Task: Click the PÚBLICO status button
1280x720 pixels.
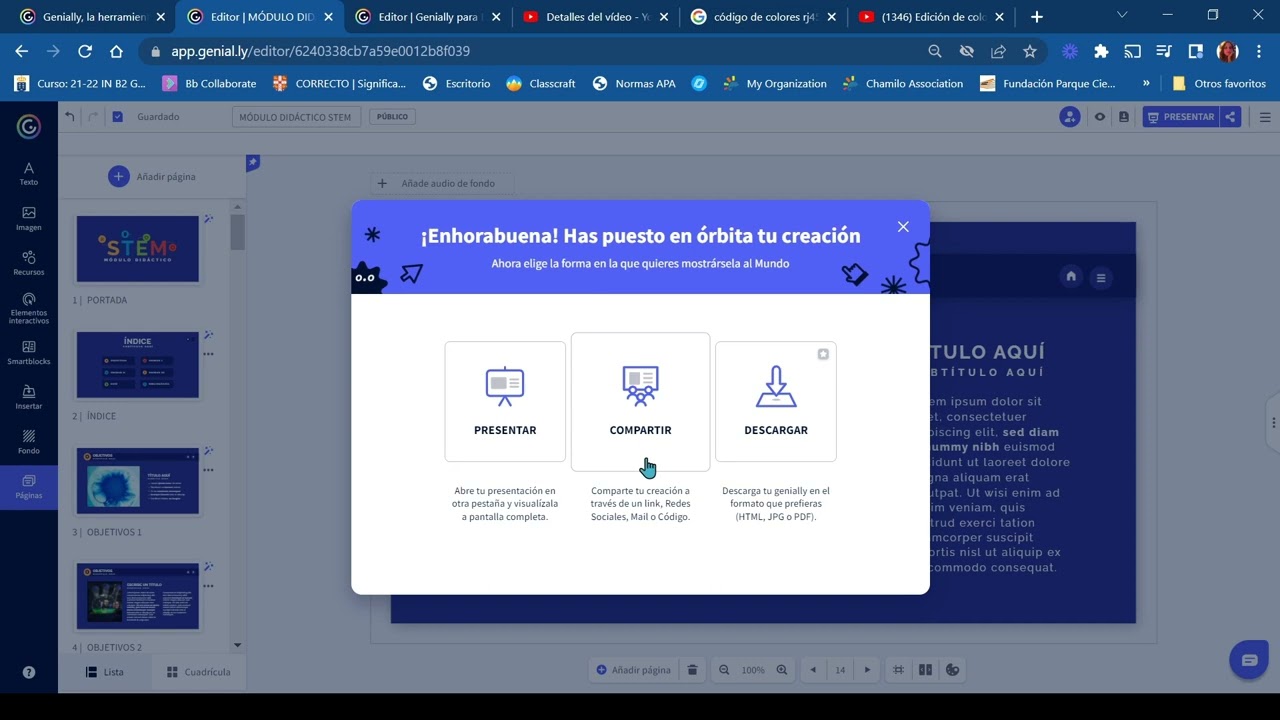Action: [392, 117]
